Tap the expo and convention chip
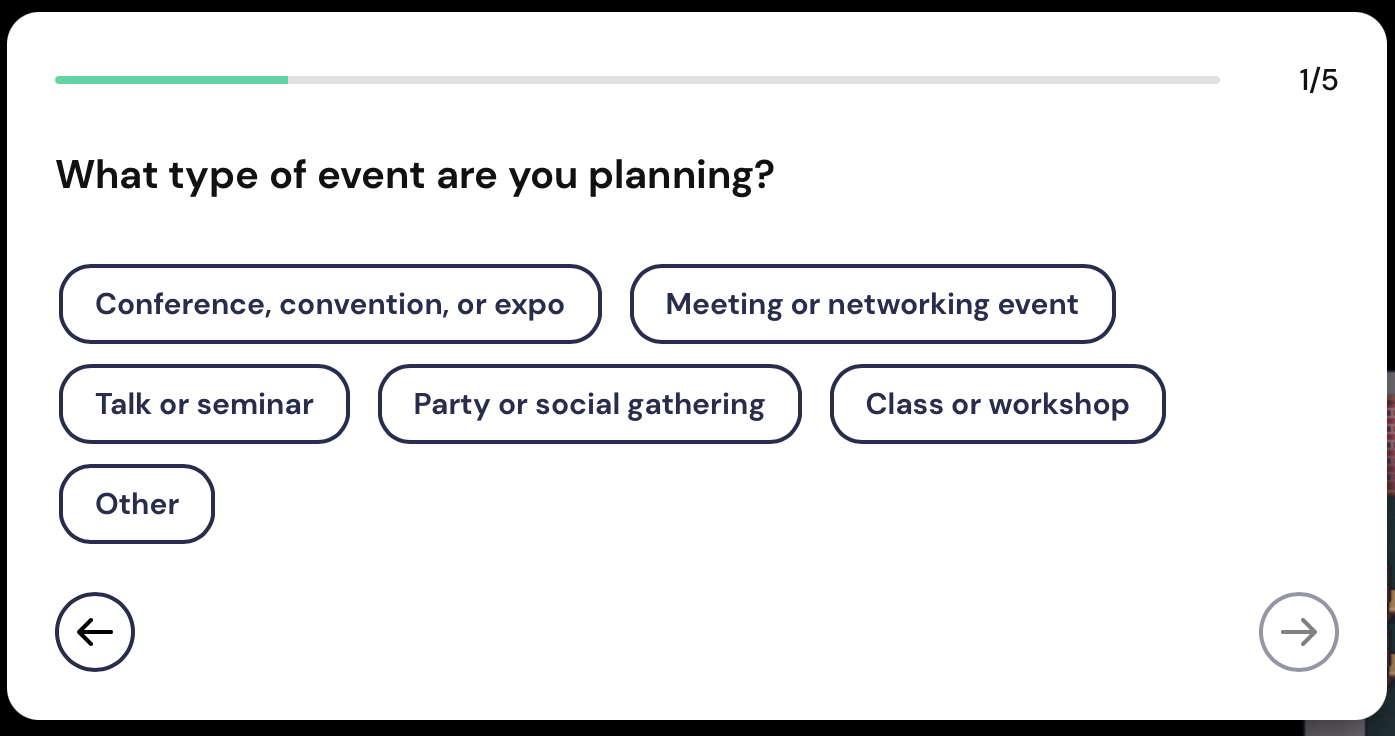Image resolution: width=1395 pixels, height=736 pixels. [330, 304]
